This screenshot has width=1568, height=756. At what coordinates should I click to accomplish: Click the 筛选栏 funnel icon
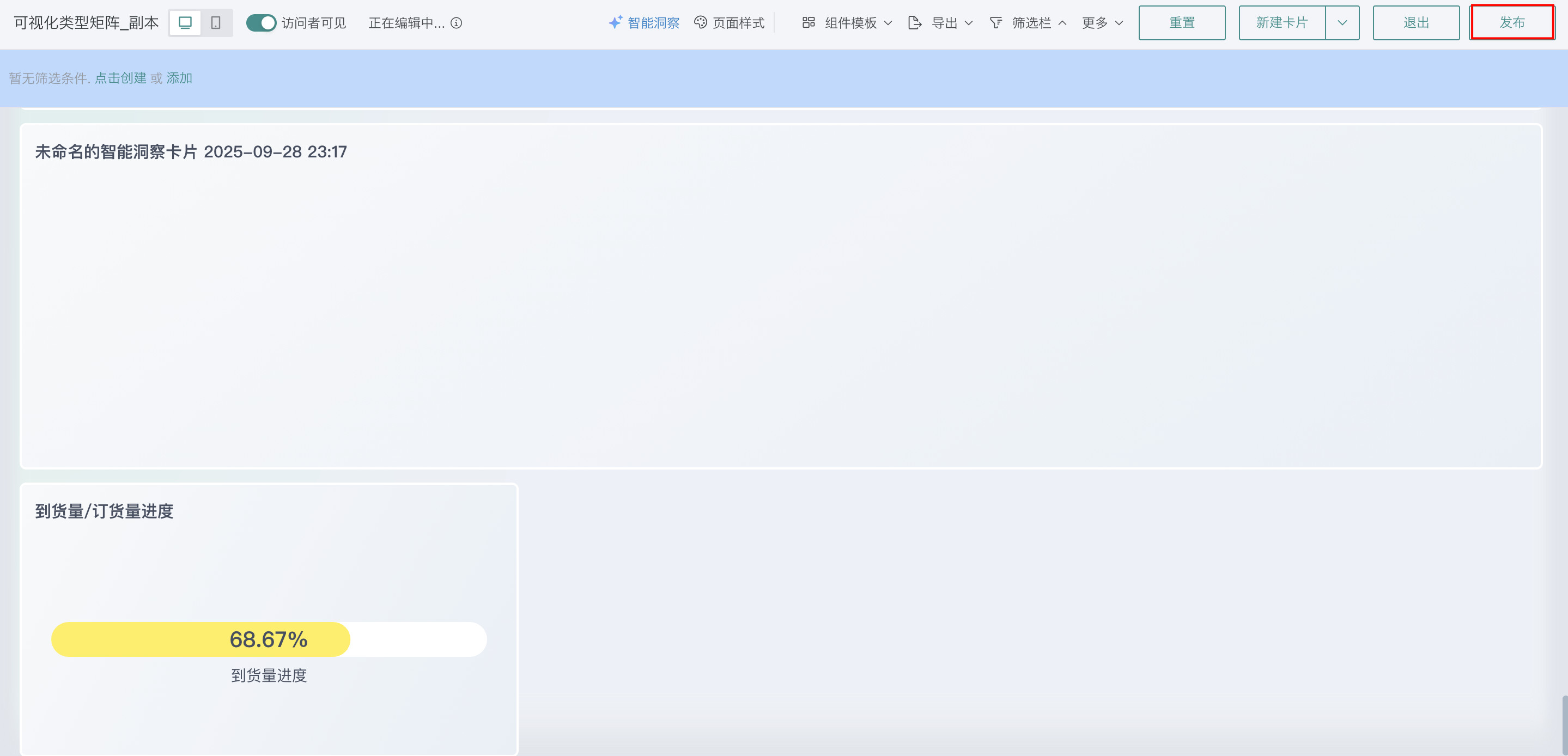point(996,22)
